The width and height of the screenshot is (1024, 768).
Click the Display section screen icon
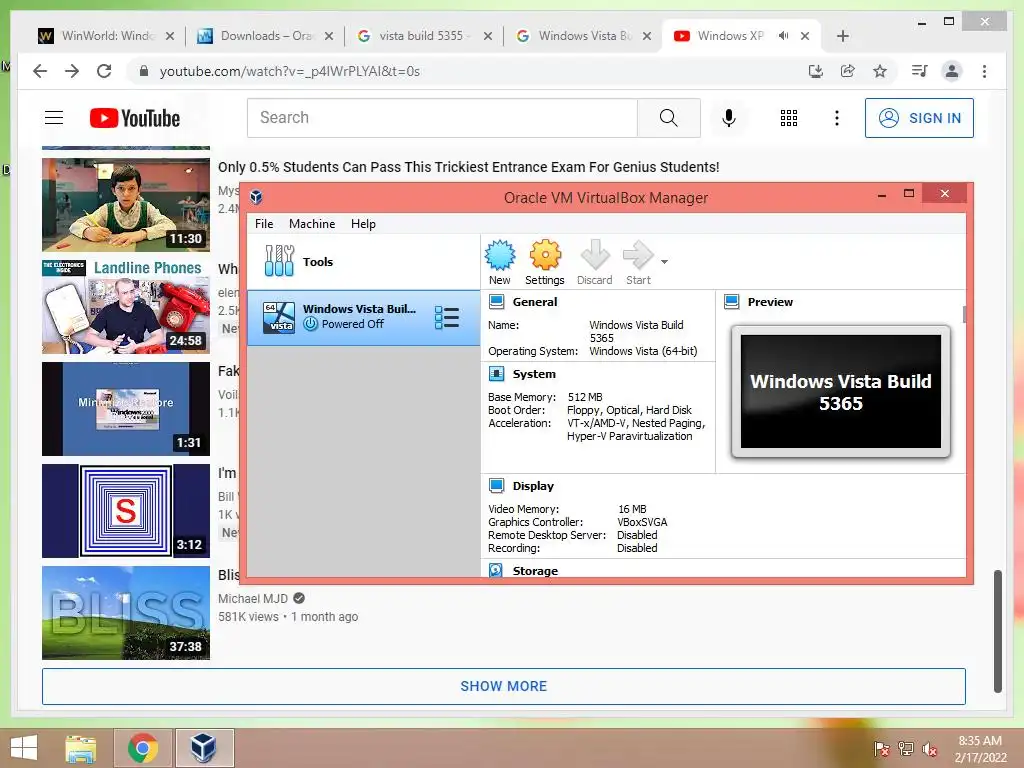pos(496,486)
